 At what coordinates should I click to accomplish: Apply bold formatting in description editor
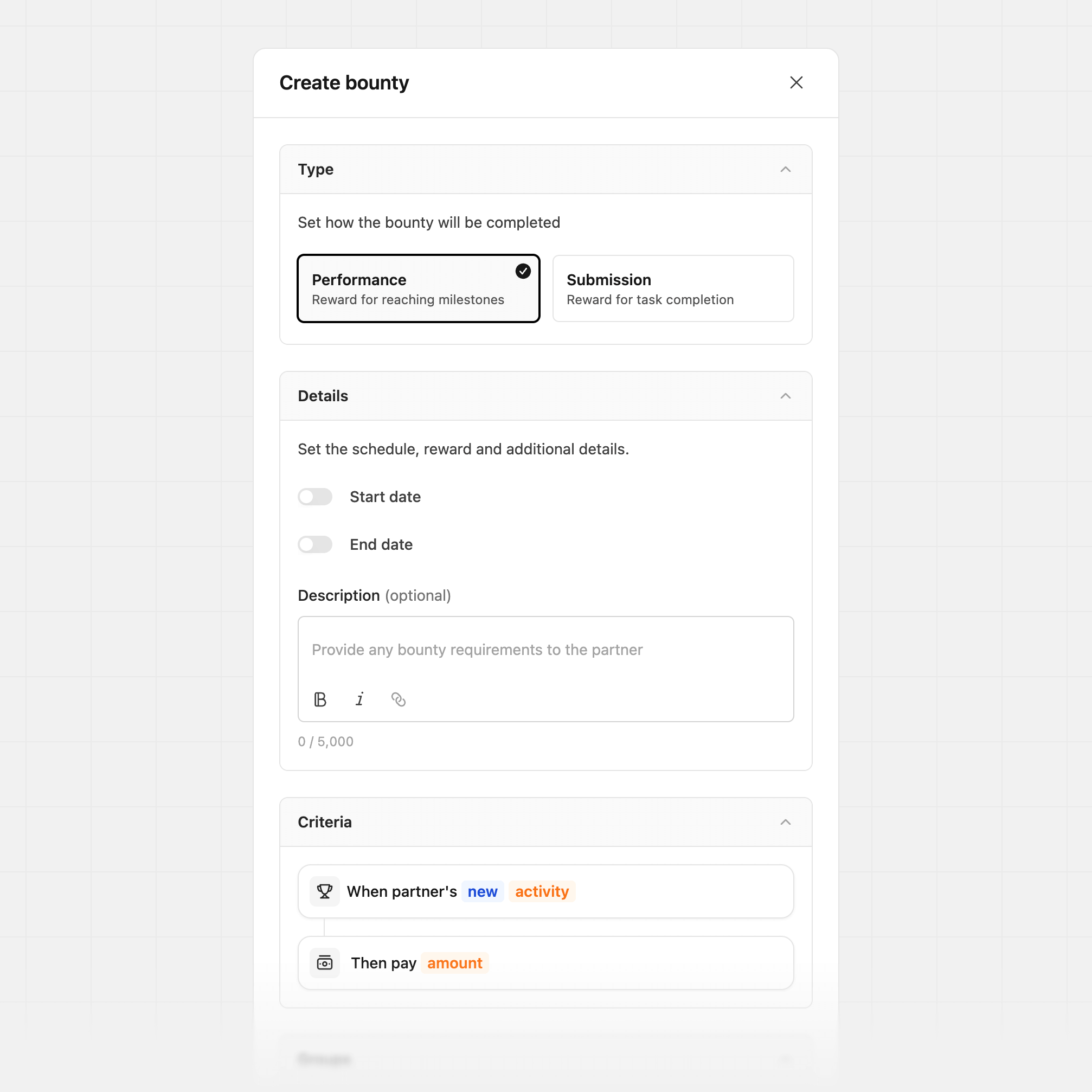320,699
